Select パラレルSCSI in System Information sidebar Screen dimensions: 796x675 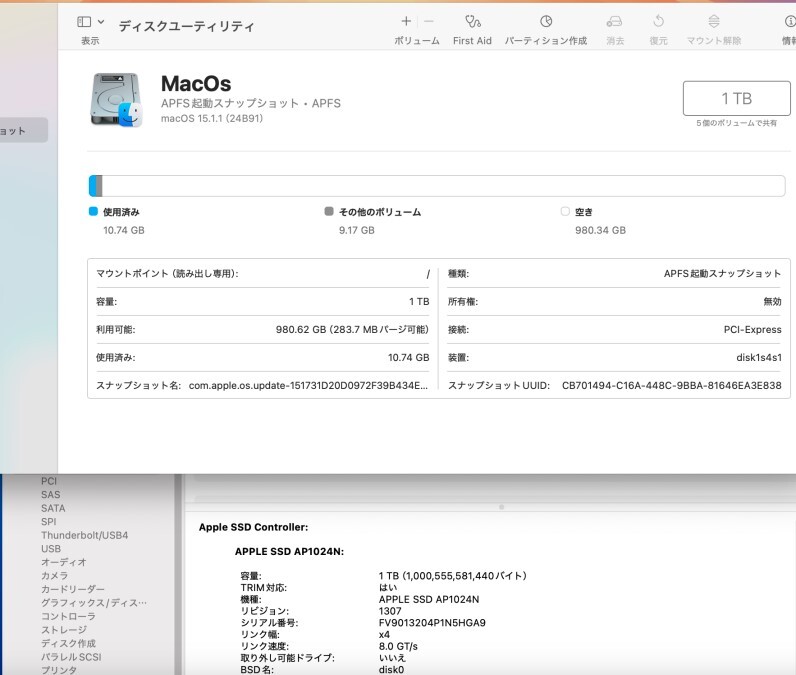click(71, 657)
